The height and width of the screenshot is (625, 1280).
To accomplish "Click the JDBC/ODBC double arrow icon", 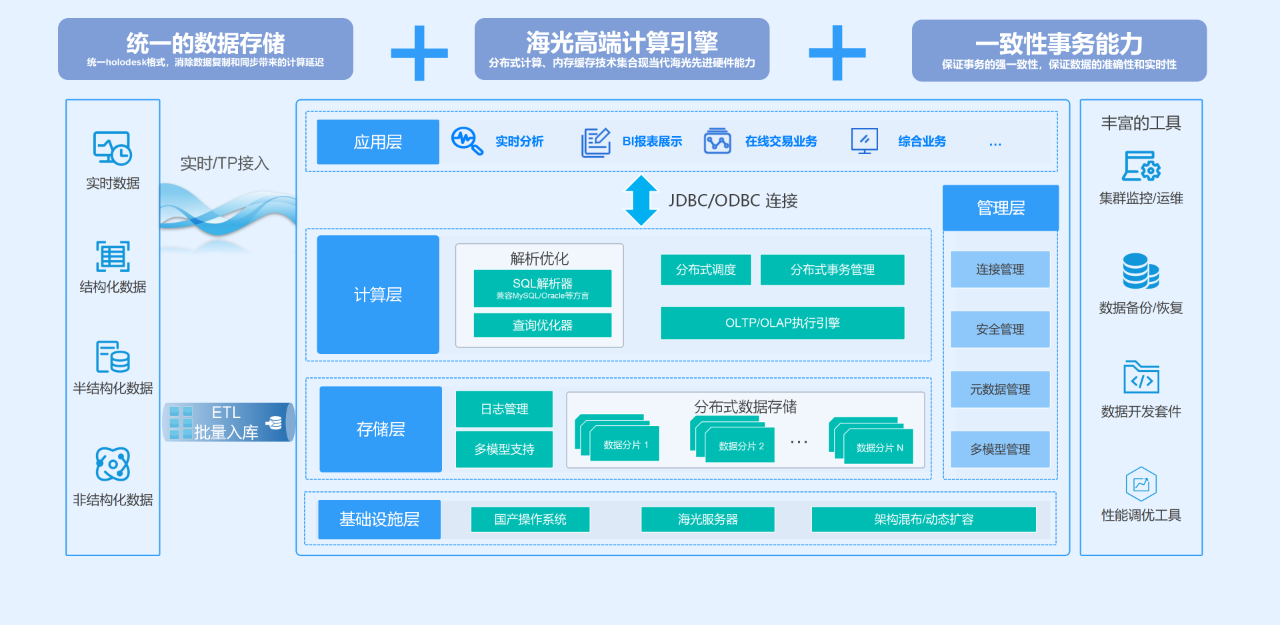I will coord(641,200).
